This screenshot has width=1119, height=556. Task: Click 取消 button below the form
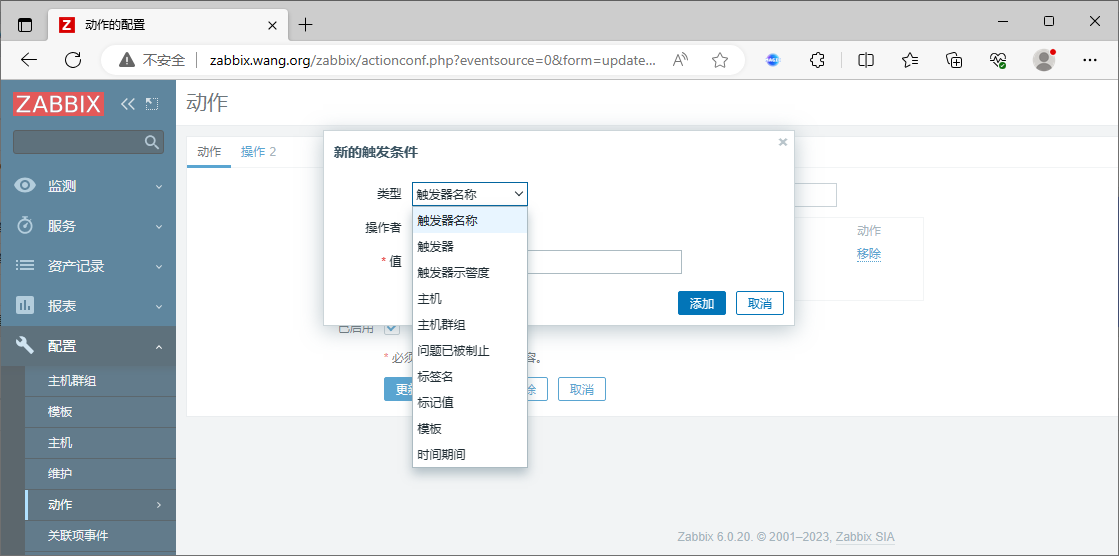click(582, 389)
